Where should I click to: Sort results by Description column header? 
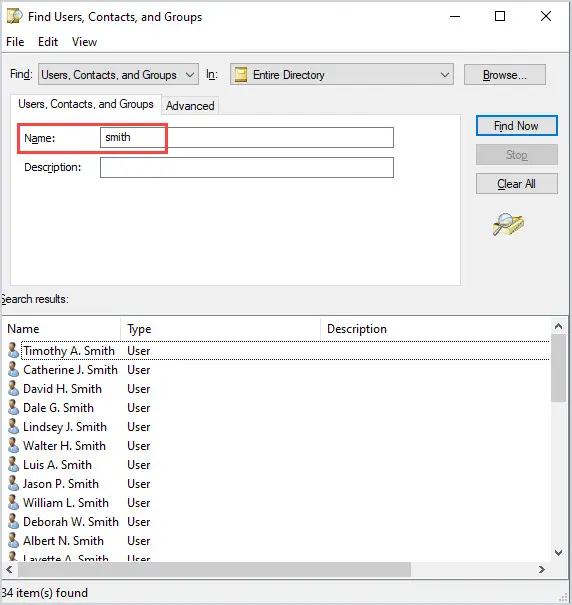[x=435, y=329]
